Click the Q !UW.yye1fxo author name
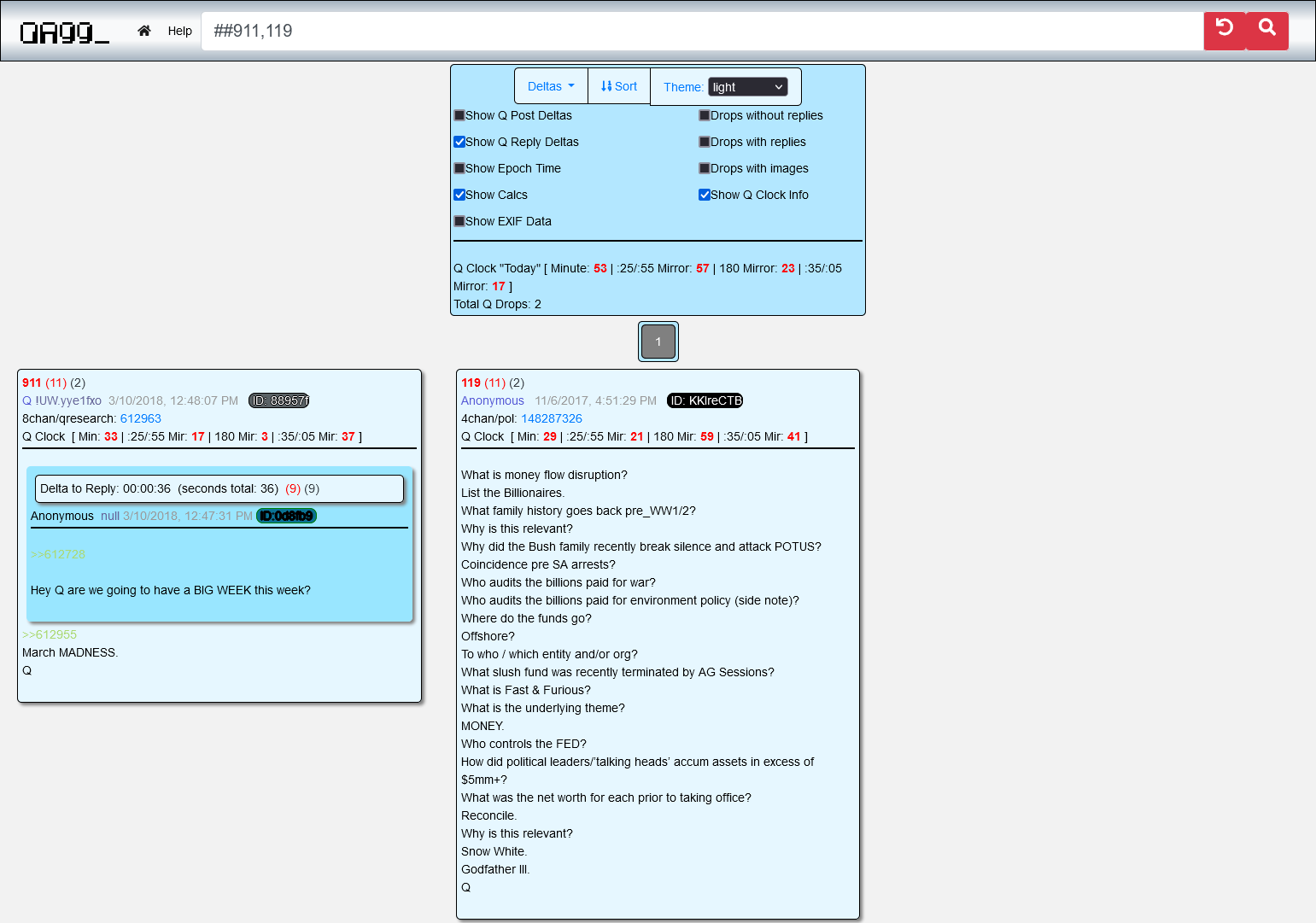1316x923 pixels. coord(61,400)
